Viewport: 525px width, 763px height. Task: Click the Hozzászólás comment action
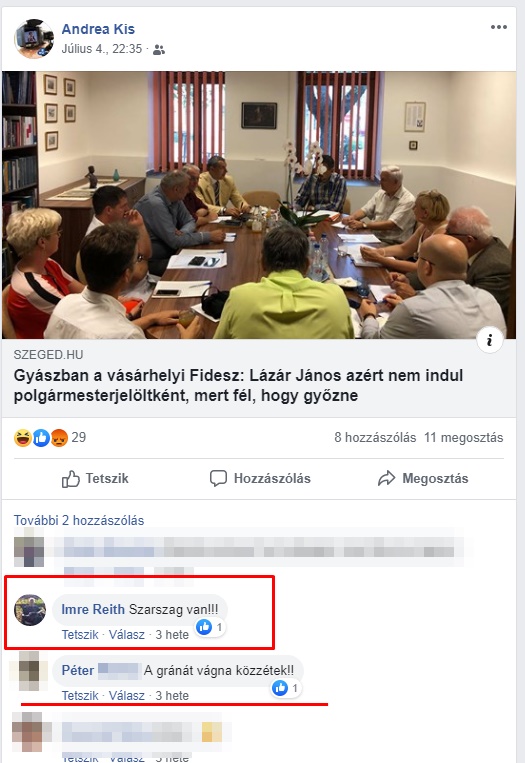point(260,479)
